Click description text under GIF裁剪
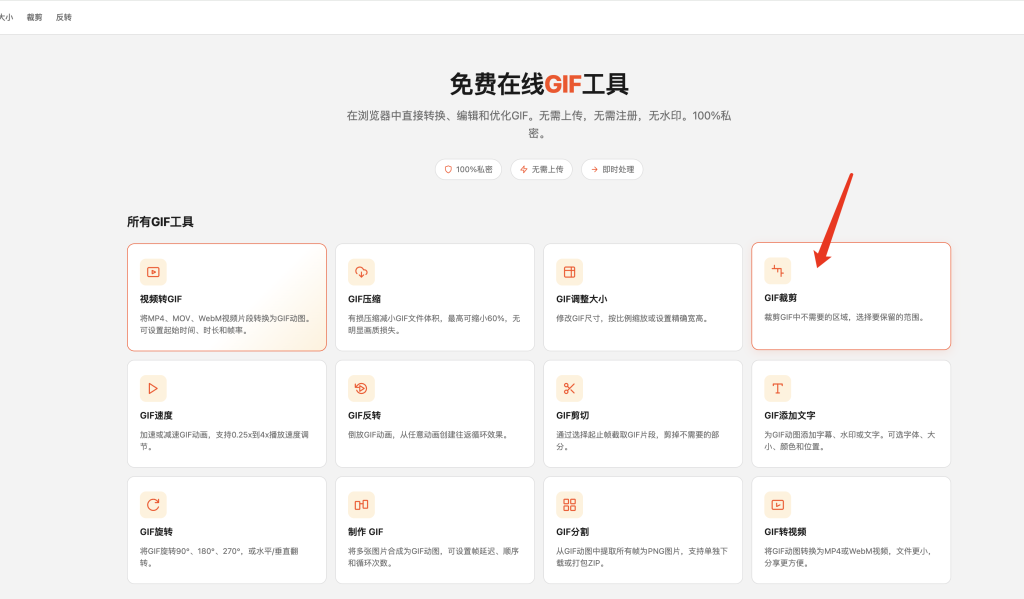The width and height of the screenshot is (1024, 599). coord(845,317)
